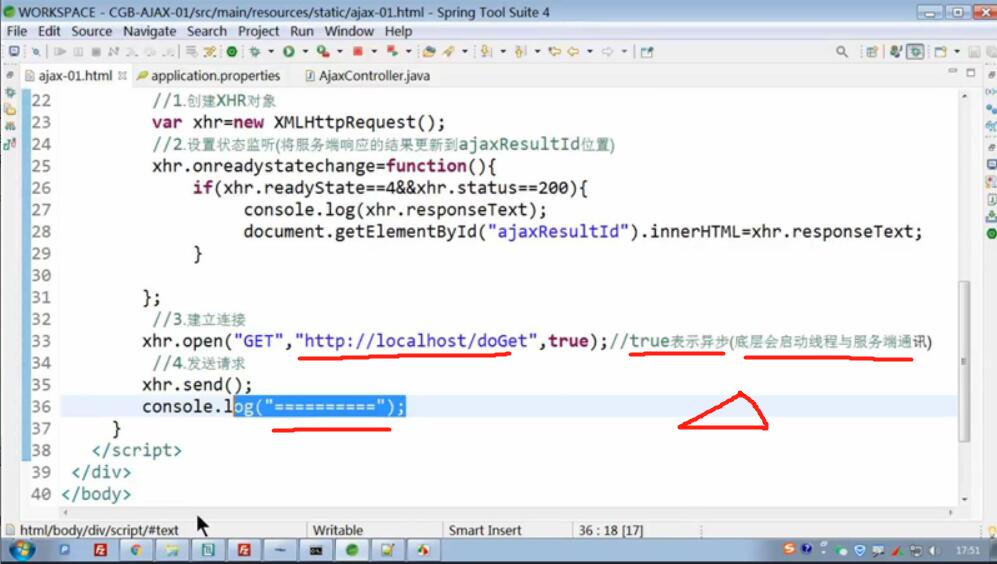
Task: Click the Toggle Mark Occurrences toolbar icon
Action: tap(210, 52)
